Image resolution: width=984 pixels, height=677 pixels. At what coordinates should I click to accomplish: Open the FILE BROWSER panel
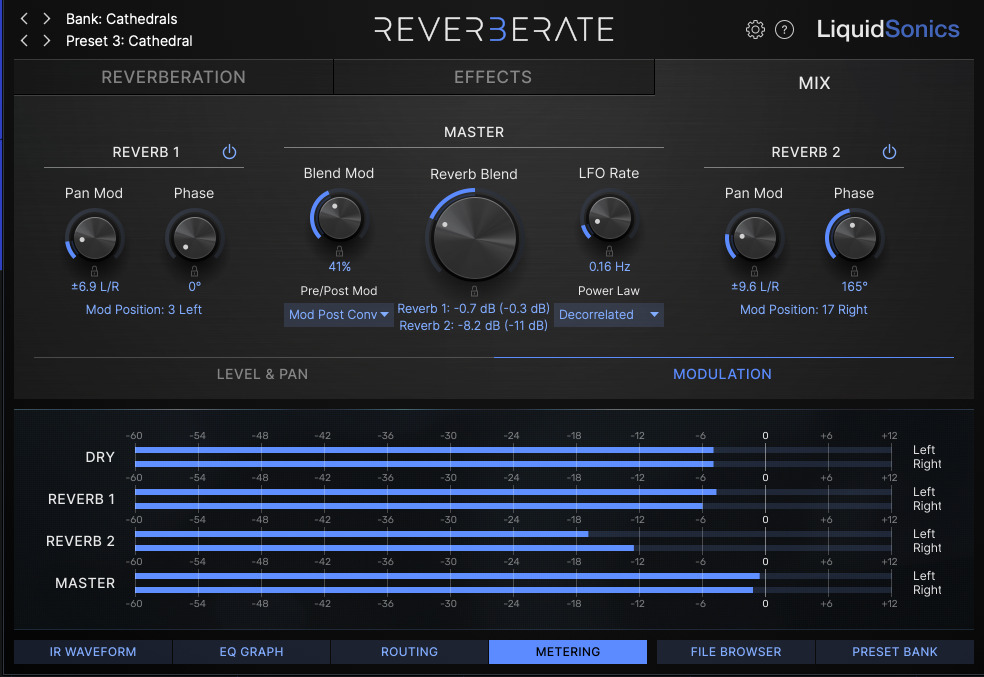[x=736, y=652]
